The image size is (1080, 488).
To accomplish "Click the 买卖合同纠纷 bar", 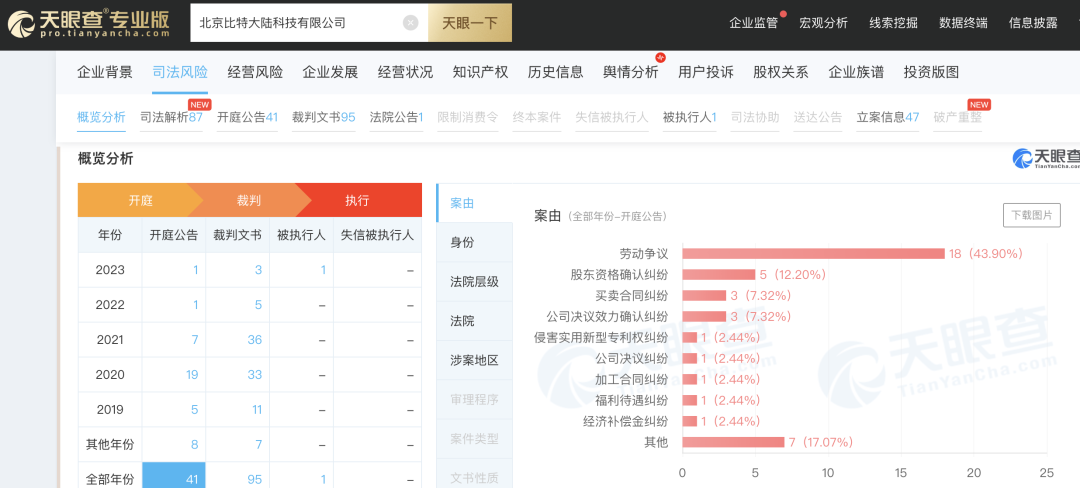I will tap(705, 295).
